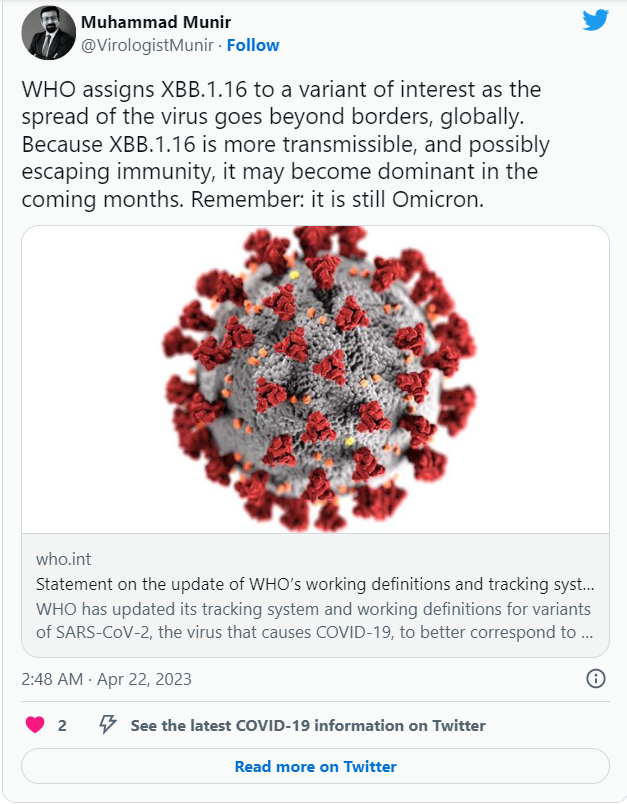Image resolution: width=627 pixels, height=804 pixels.
Task: Click the WHO statement headline in card
Action: 315,584
